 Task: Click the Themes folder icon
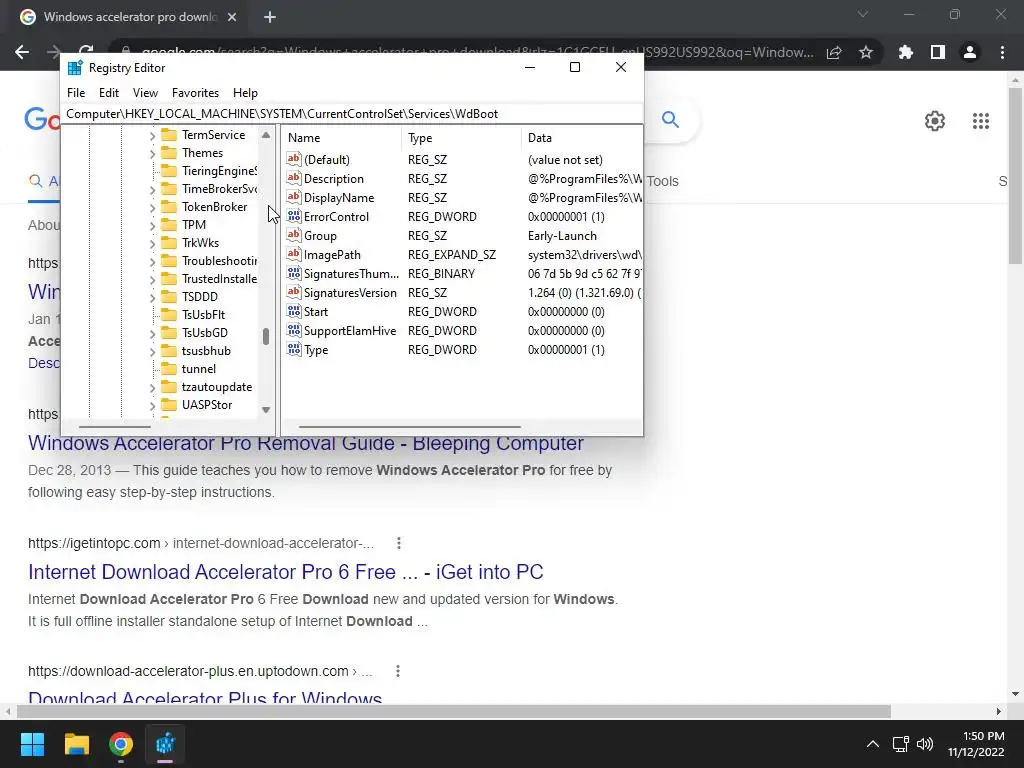(169, 153)
